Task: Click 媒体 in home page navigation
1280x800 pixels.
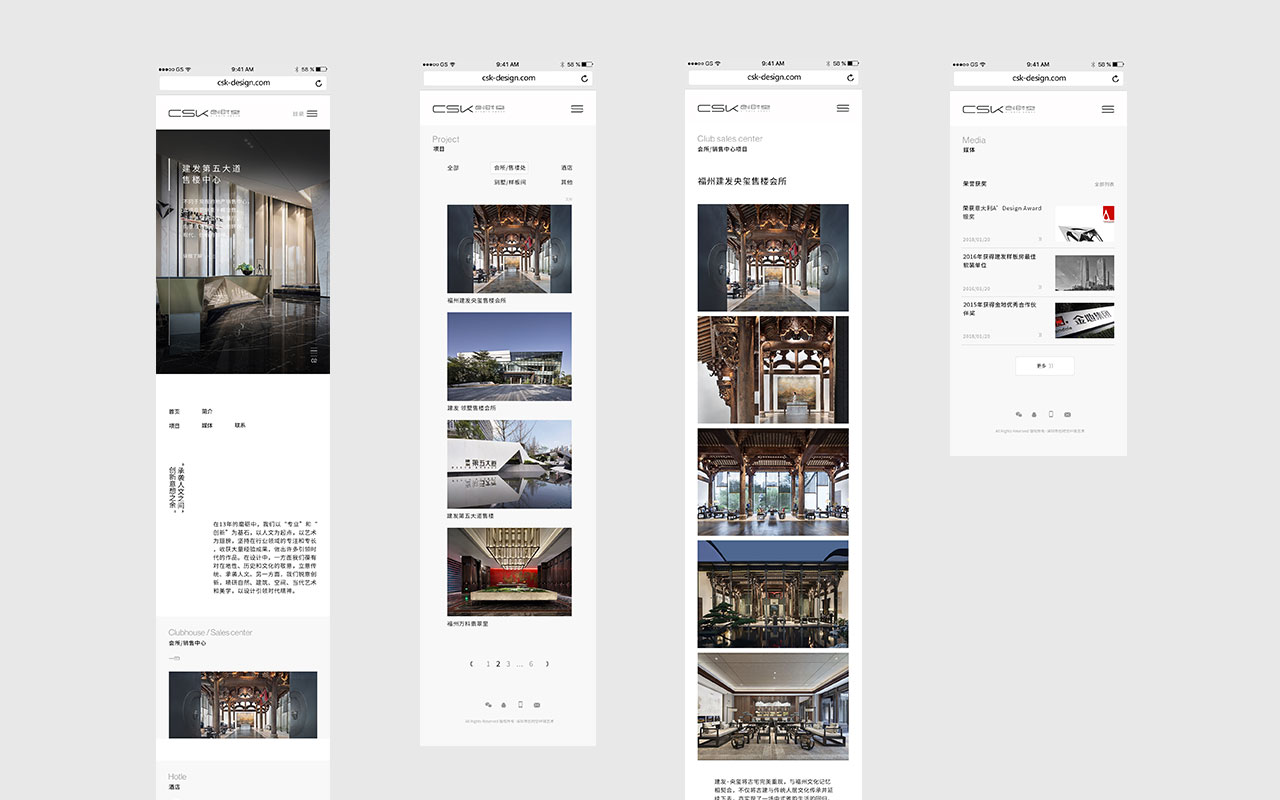Action: click(207, 425)
